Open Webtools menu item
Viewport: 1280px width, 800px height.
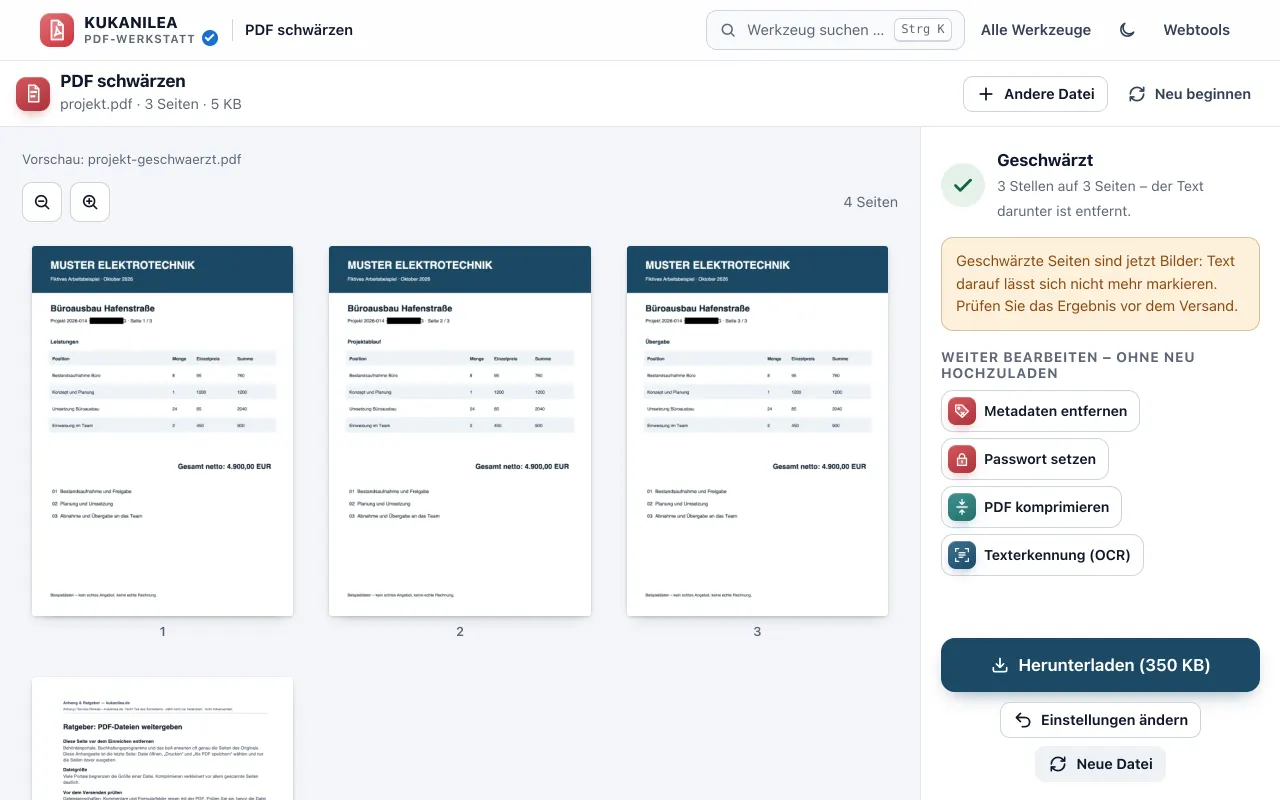pos(1196,30)
